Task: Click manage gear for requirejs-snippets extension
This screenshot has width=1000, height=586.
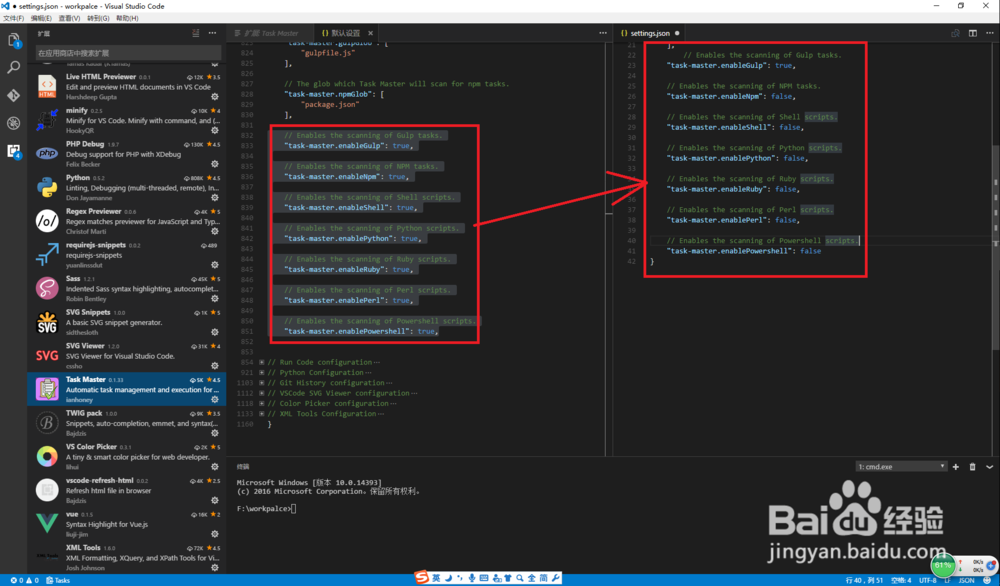Action: [215, 265]
